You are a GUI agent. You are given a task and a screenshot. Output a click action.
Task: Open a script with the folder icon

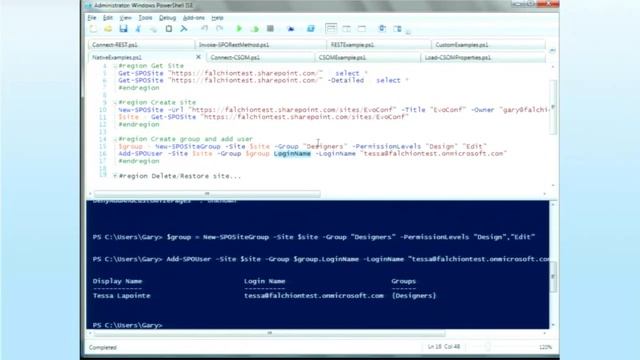pyautogui.click(x=108, y=29)
